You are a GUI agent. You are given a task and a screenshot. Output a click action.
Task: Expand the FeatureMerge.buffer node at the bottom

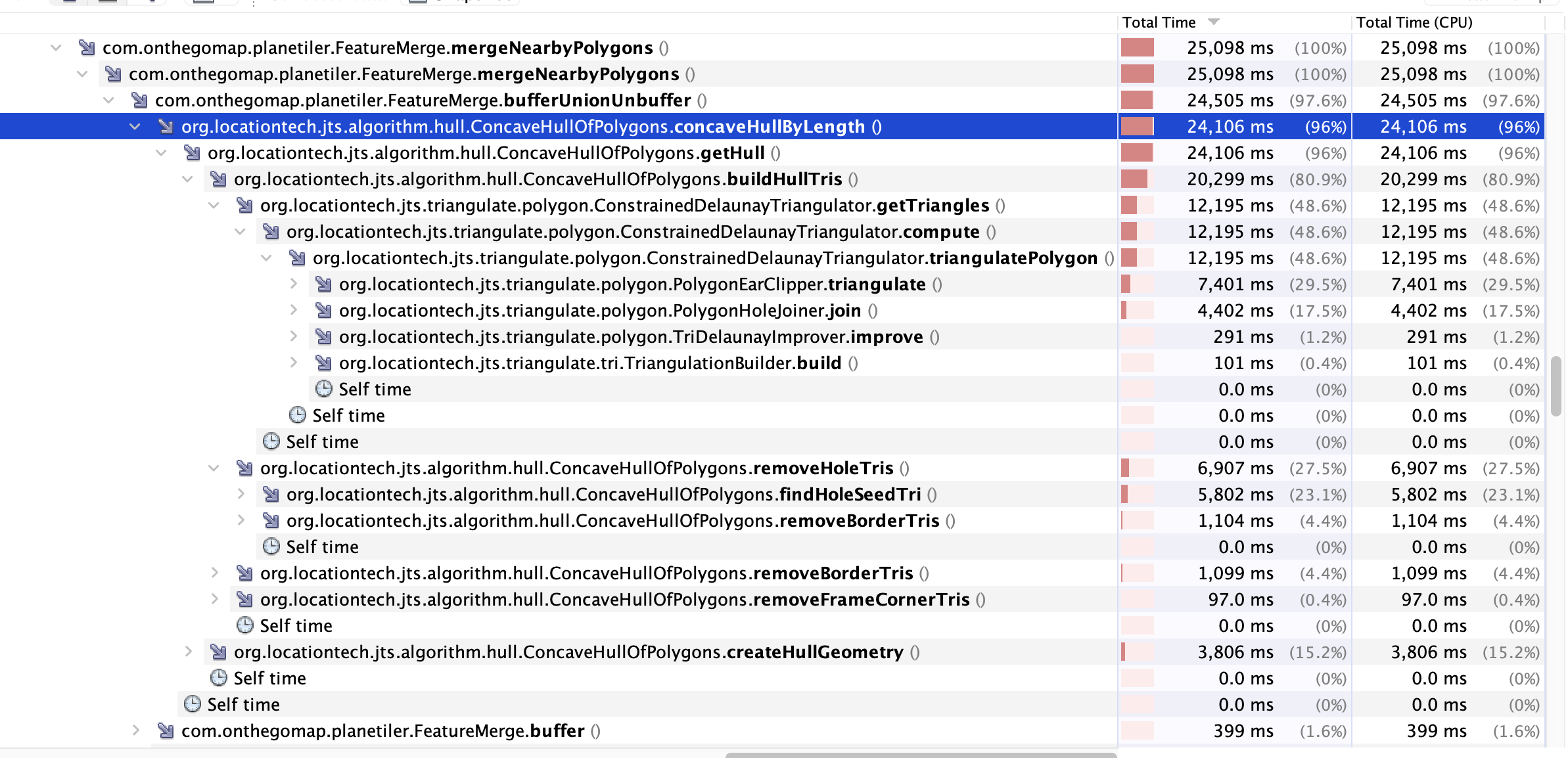[x=136, y=730]
